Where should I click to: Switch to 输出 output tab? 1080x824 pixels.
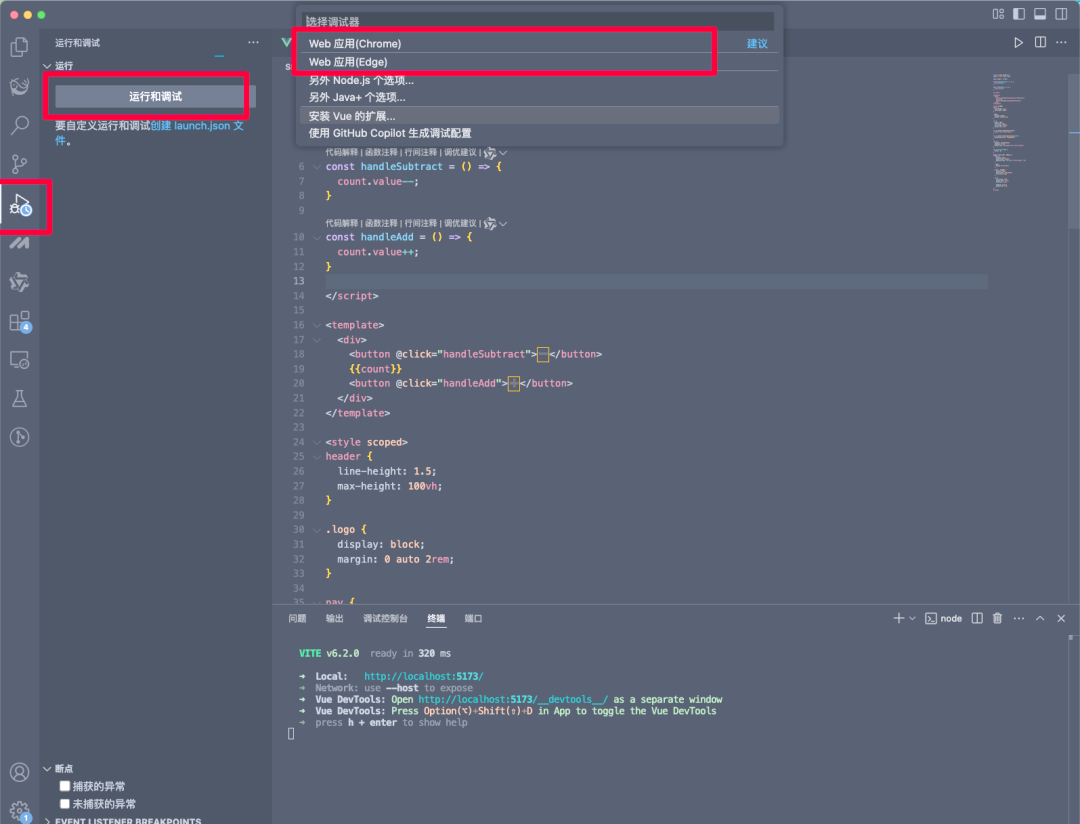tap(334, 618)
